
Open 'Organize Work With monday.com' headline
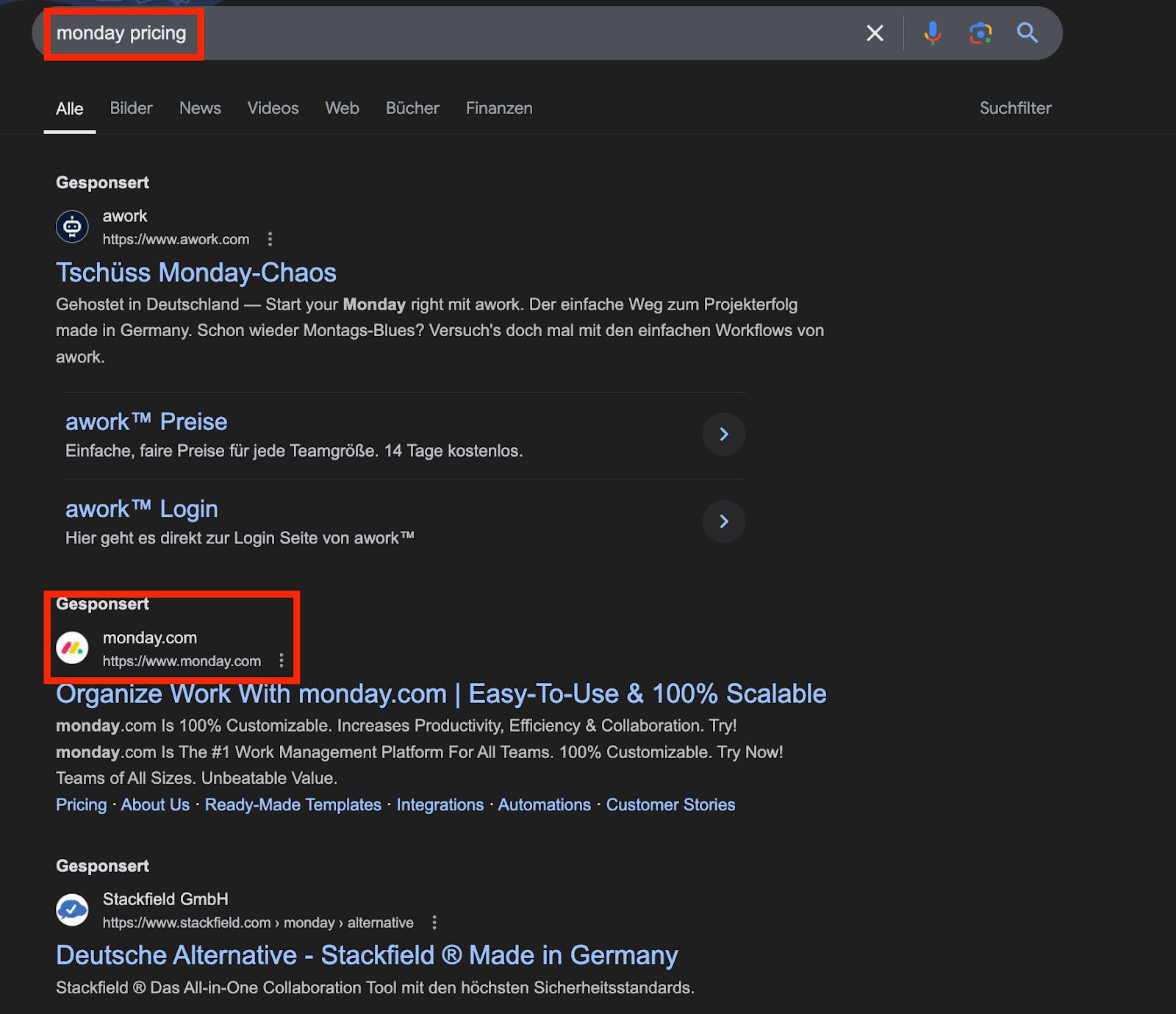[441, 694]
